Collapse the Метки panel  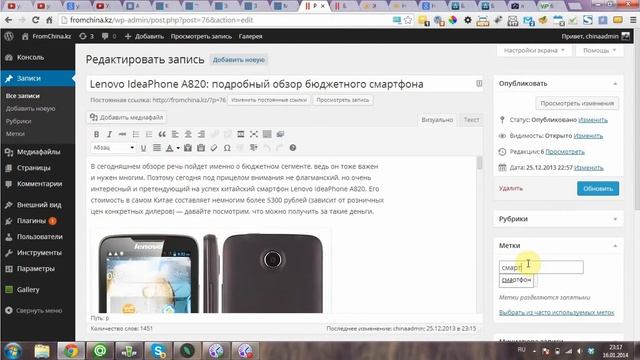click(615, 246)
